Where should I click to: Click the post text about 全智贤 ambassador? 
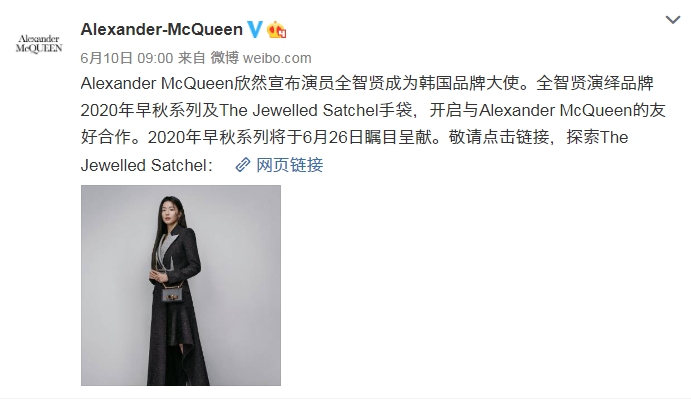(373, 123)
